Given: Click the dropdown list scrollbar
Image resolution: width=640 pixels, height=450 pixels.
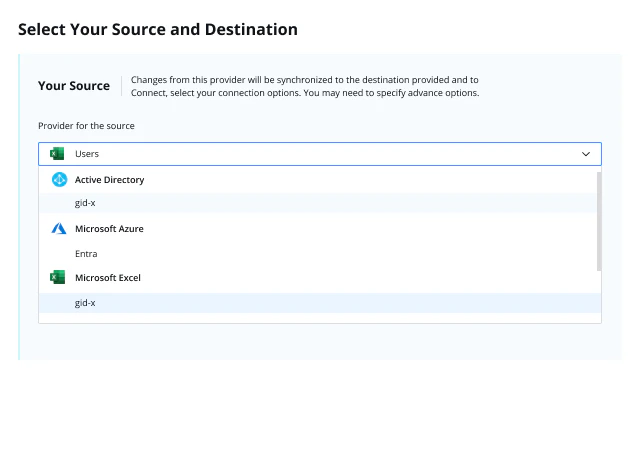Looking at the screenshot, I should pyautogui.click(x=599, y=221).
